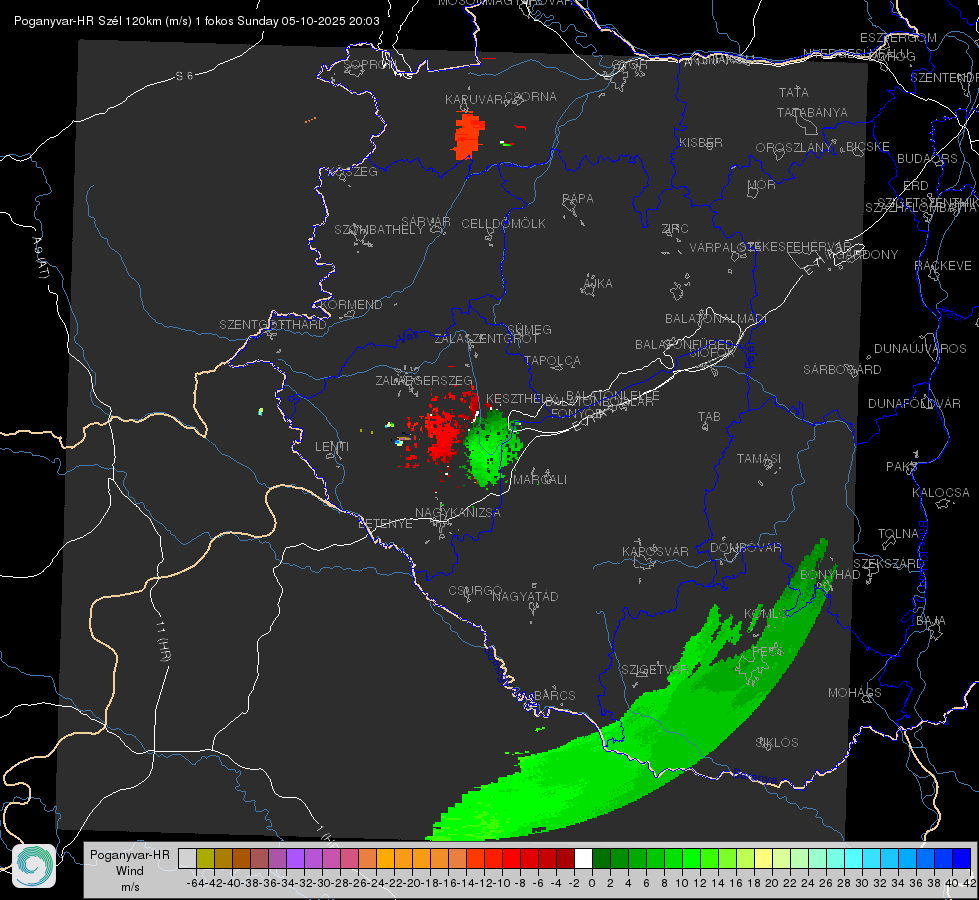Click the SZEKSZARD city label
This screenshot has height=900, width=979.
point(888,564)
